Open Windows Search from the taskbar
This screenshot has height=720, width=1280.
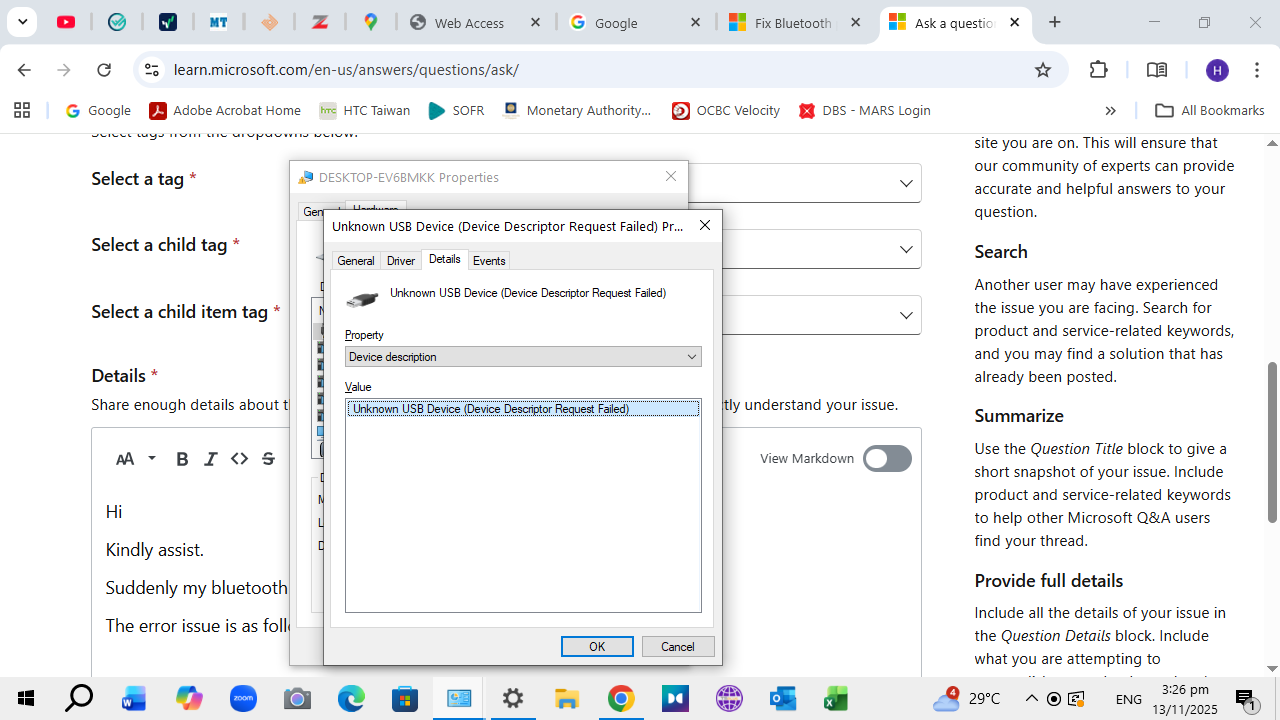79,698
